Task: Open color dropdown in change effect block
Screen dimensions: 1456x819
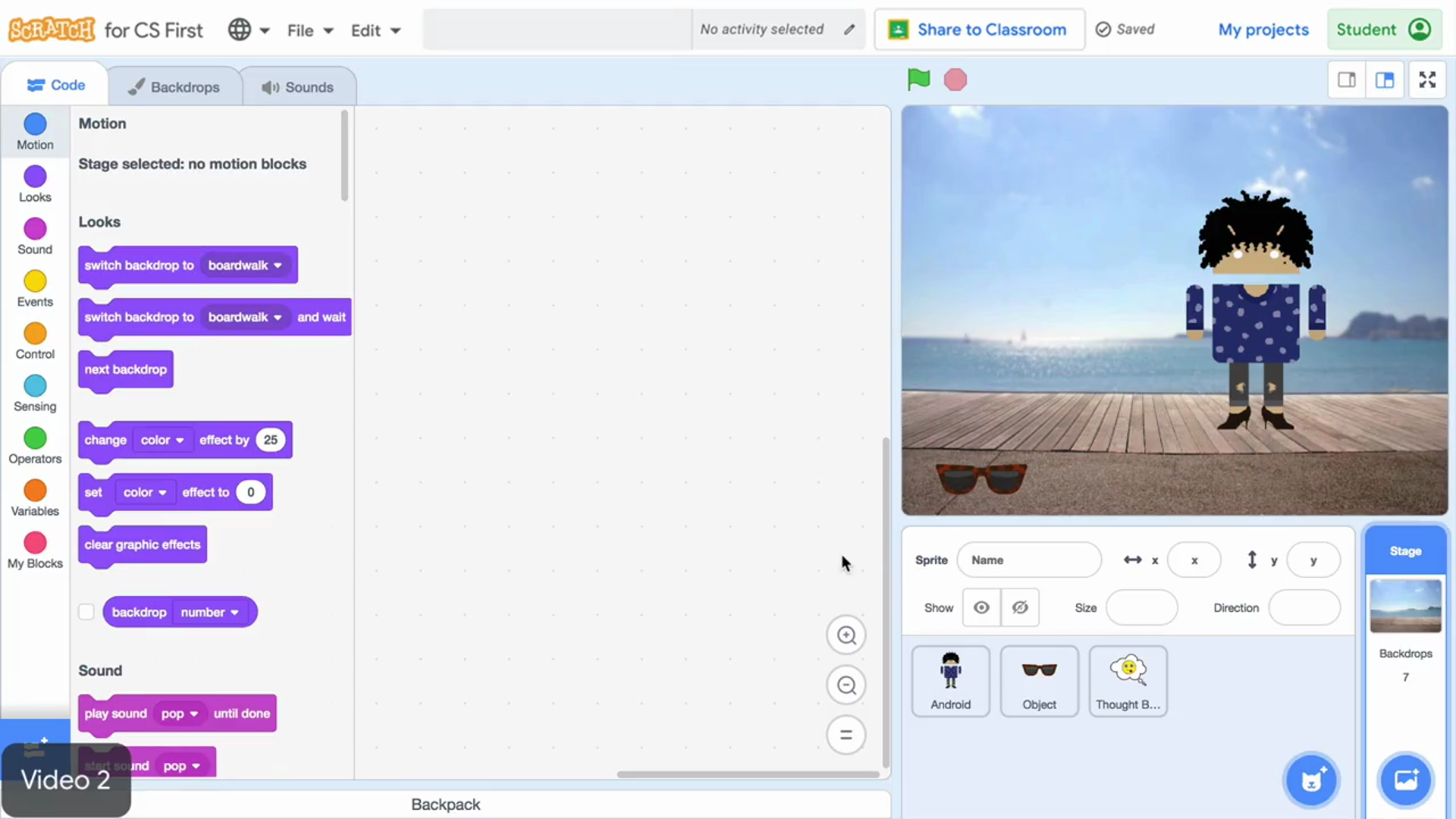Action: click(x=162, y=440)
